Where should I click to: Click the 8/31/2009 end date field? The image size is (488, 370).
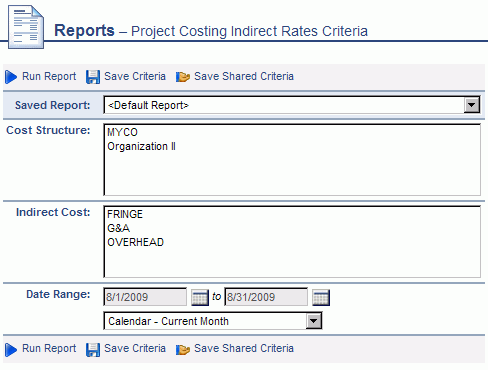point(266,297)
